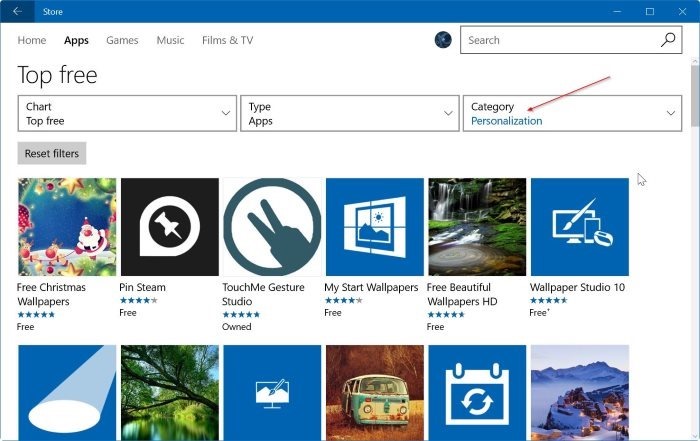Click the search magnifier icon

[668, 40]
